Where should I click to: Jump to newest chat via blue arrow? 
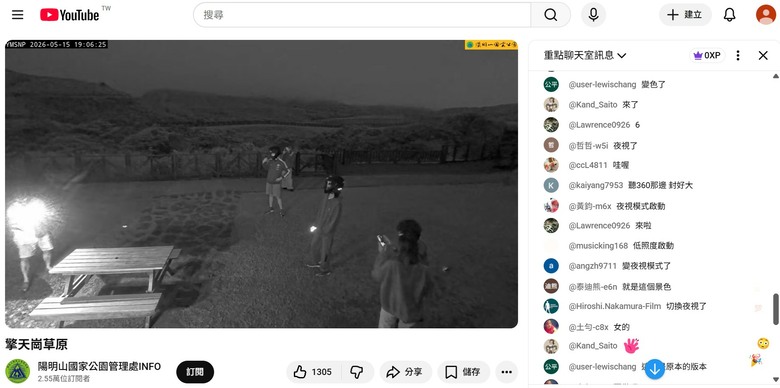point(655,369)
